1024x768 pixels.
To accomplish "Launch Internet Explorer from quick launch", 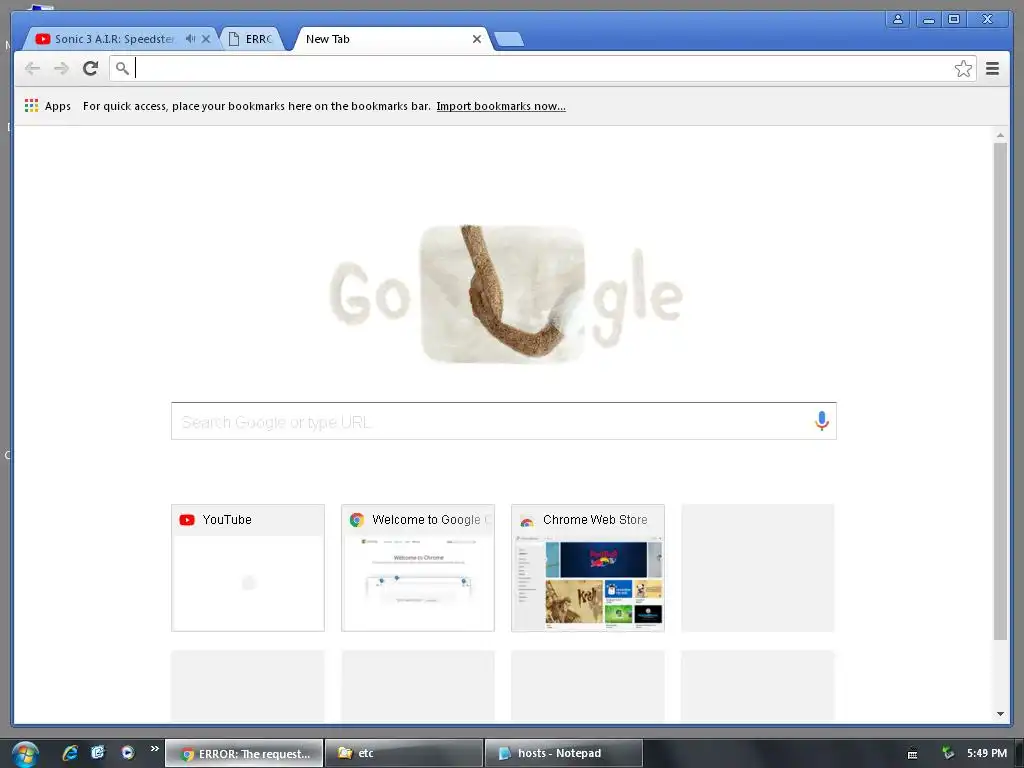I will 70,753.
